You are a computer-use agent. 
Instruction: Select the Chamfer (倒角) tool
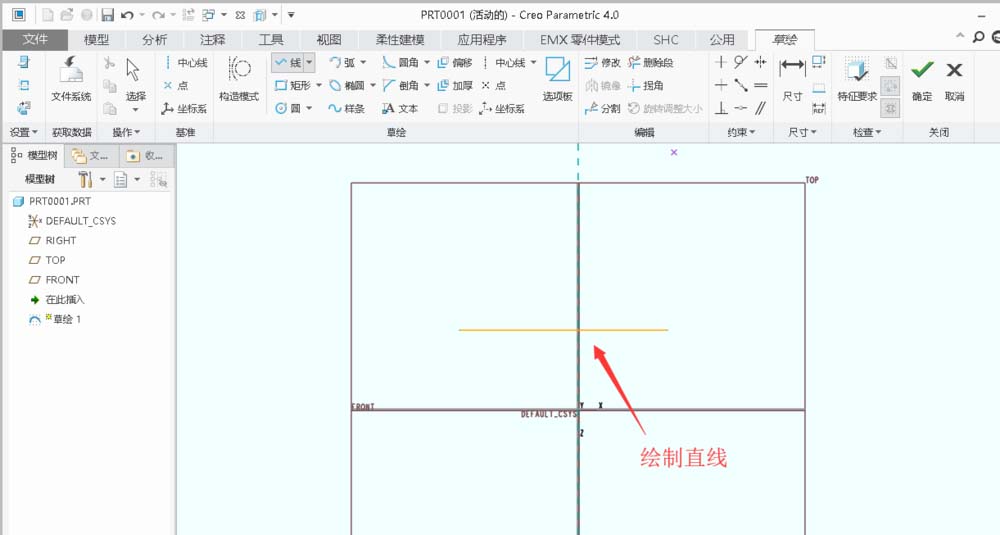401,85
